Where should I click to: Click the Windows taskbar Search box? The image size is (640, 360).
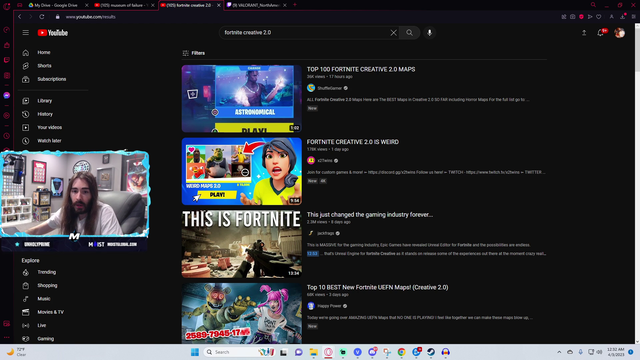239,352
